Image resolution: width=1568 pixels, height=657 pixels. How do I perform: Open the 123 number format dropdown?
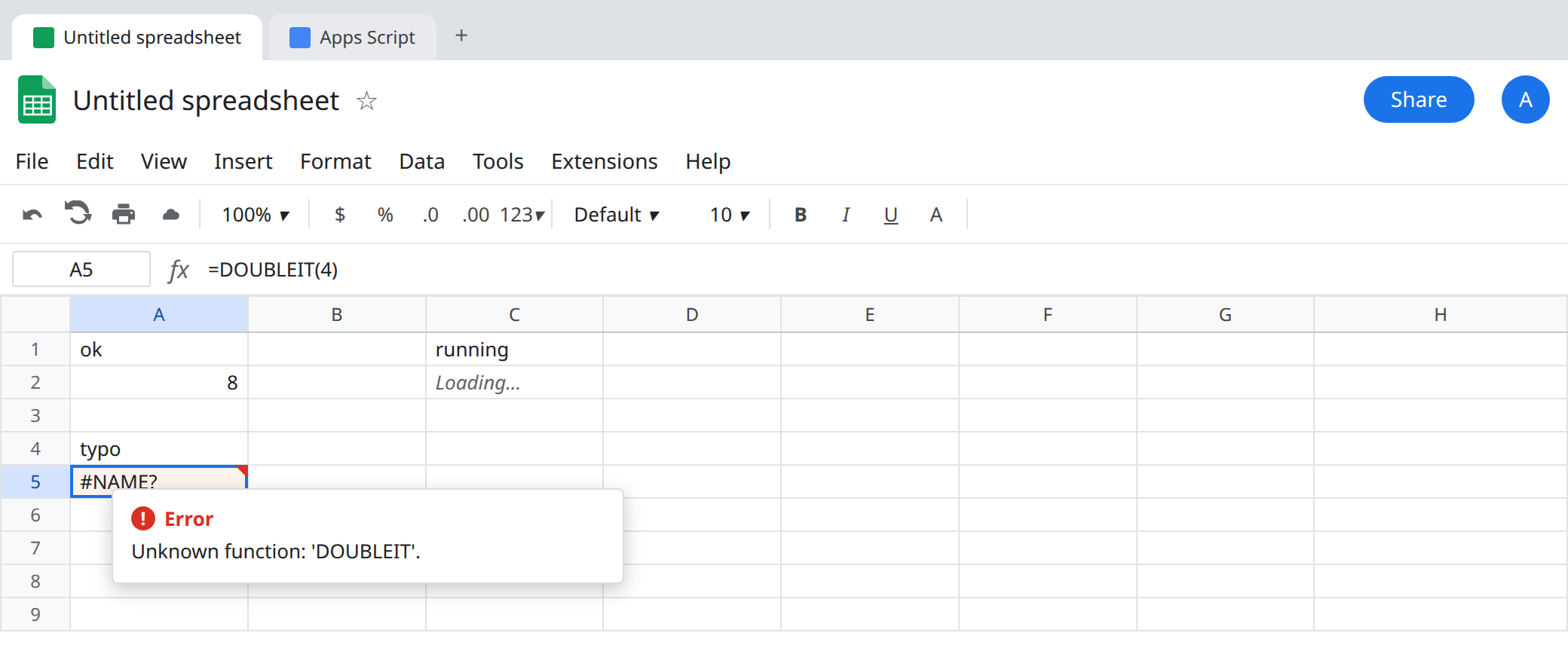click(x=522, y=215)
